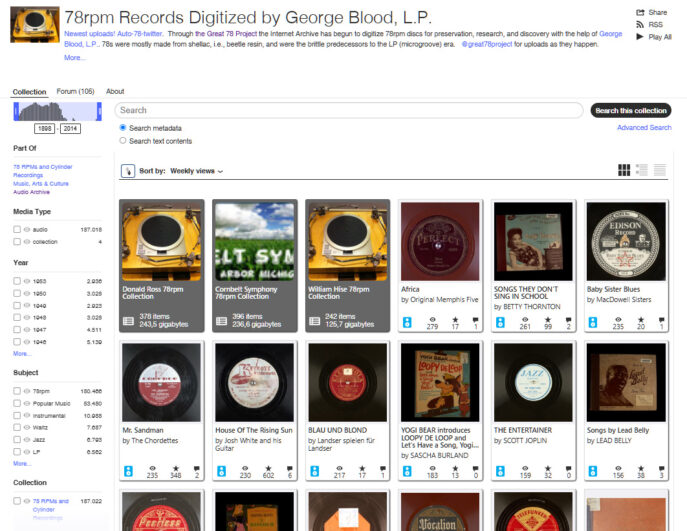Open the Weekly views sort dropdown
Screen dimensions: 687x531
click(x=196, y=171)
